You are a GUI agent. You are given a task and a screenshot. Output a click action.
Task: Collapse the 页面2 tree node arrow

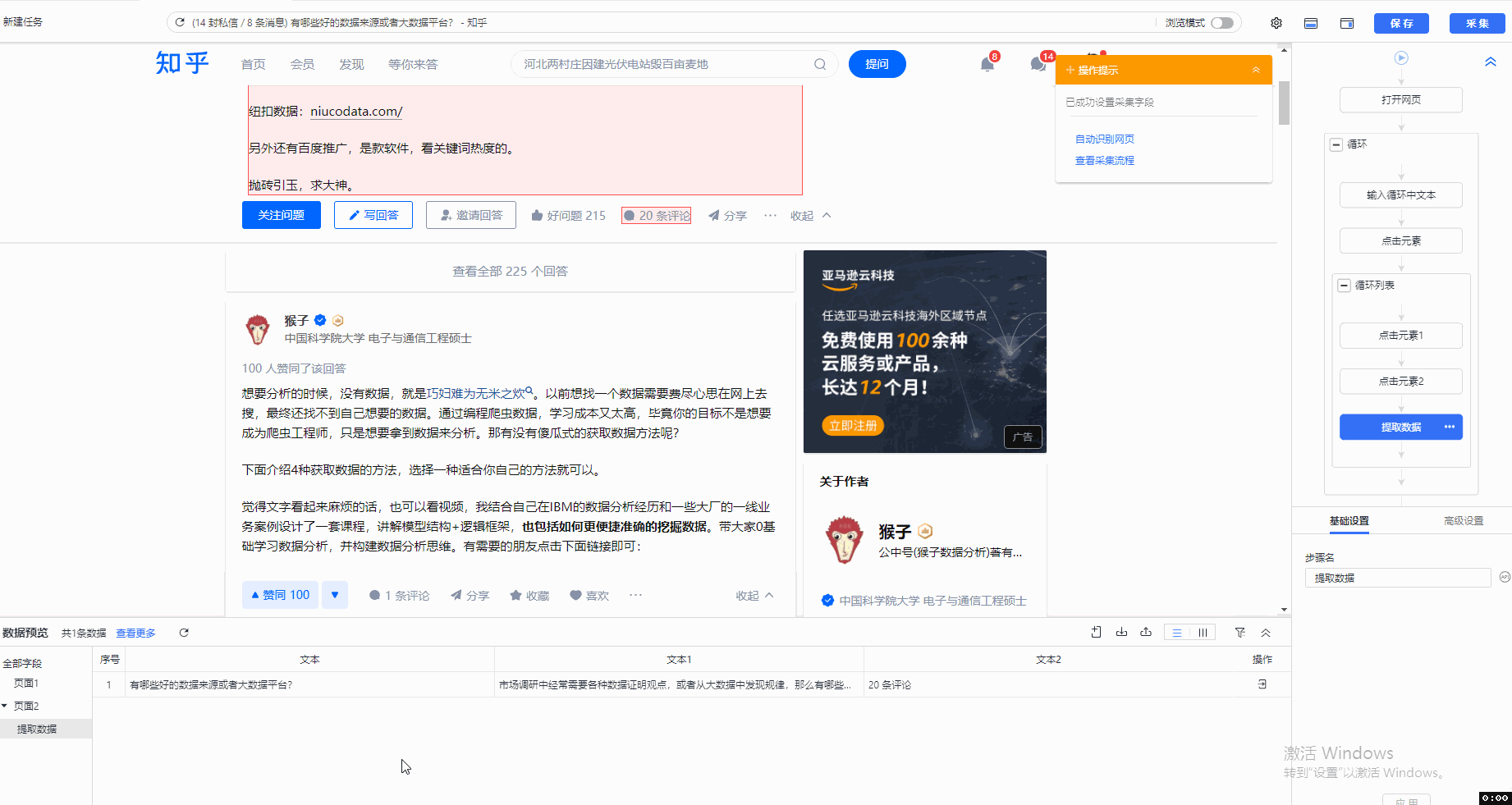click(x=5, y=706)
